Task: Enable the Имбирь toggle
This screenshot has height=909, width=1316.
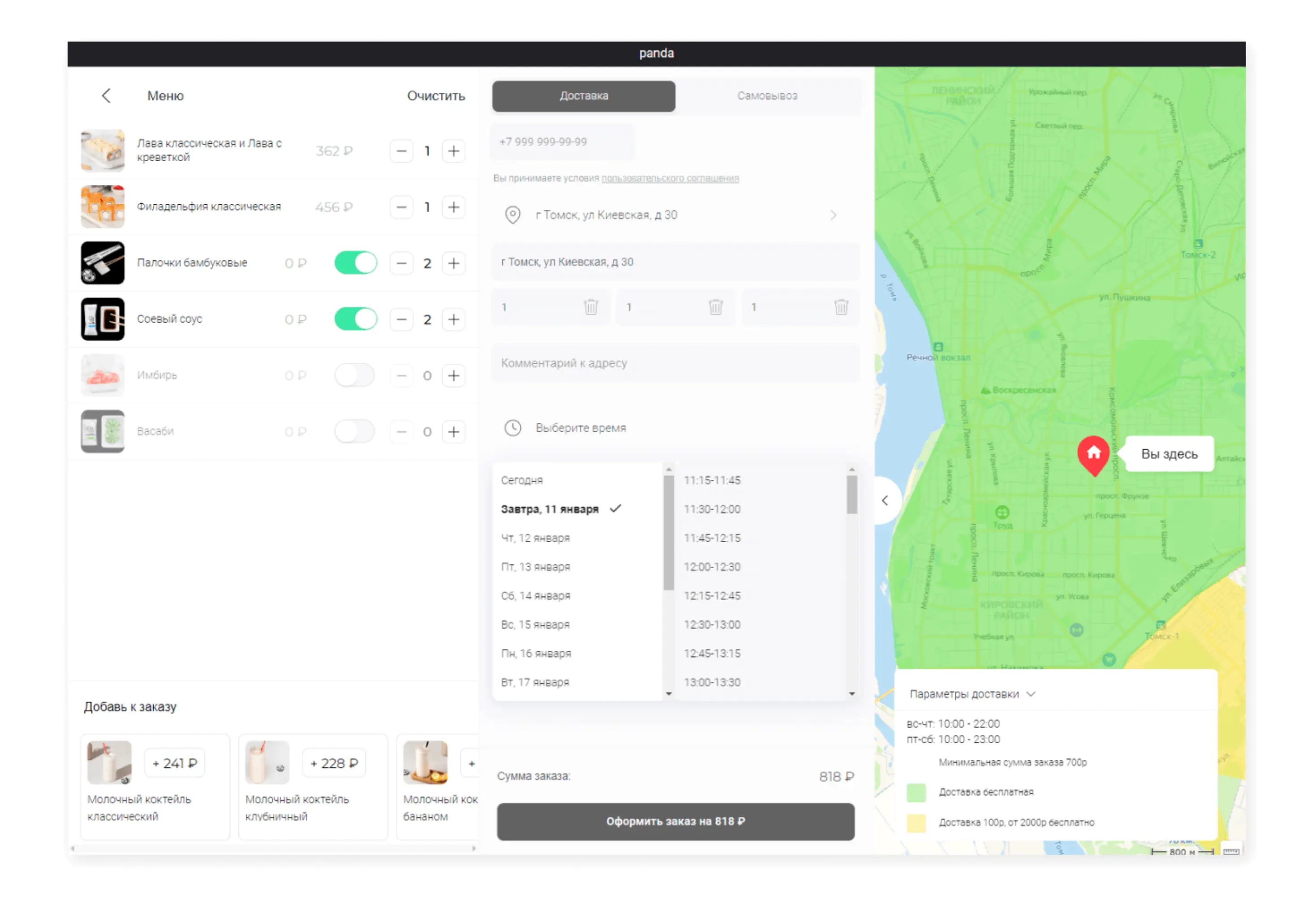Action: click(355, 376)
